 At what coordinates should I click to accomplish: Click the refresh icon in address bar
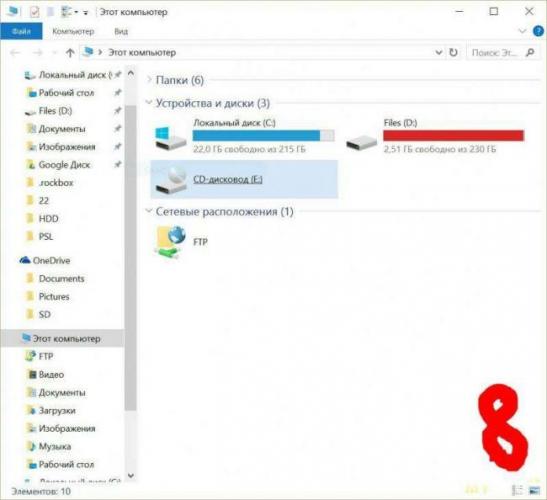(x=453, y=52)
